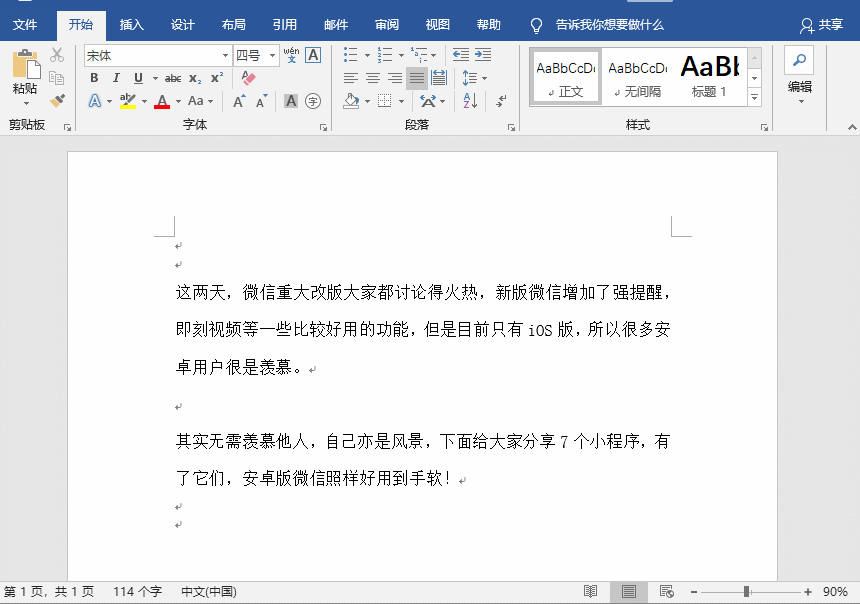Click the numbered list icon
Image resolution: width=860 pixels, height=604 pixels.
coord(385,55)
